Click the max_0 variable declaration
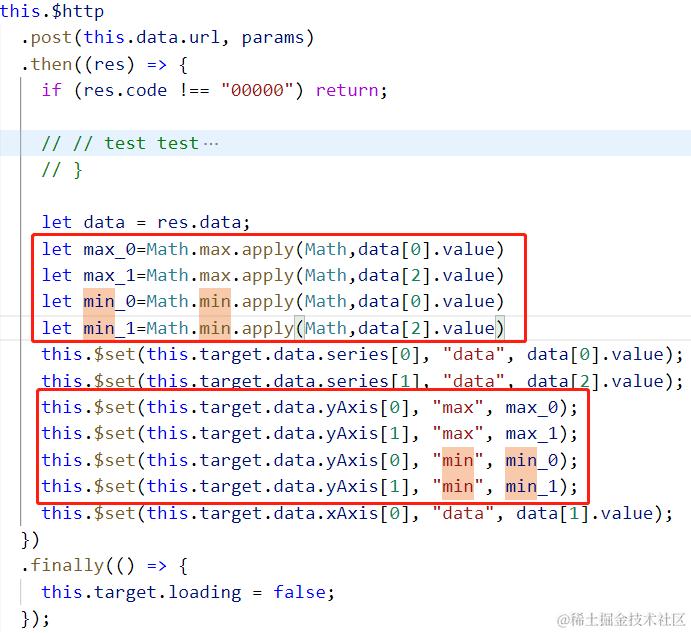691x633 pixels. pyautogui.click(x=273, y=249)
